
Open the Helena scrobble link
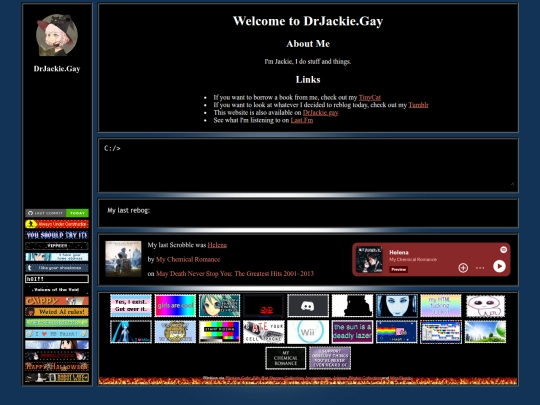pos(217,245)
